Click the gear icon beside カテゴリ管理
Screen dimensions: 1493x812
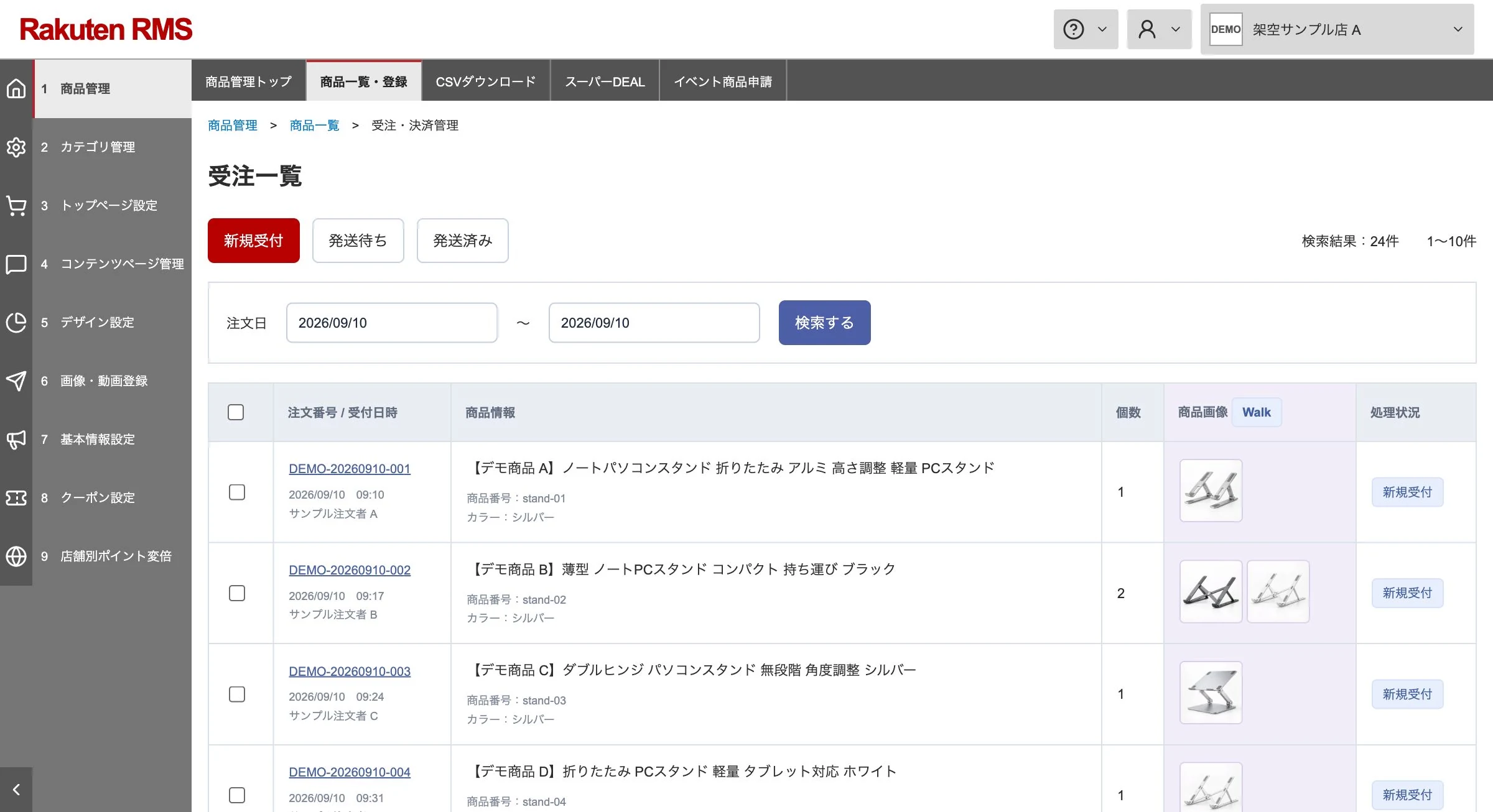[x=16, y=147]
